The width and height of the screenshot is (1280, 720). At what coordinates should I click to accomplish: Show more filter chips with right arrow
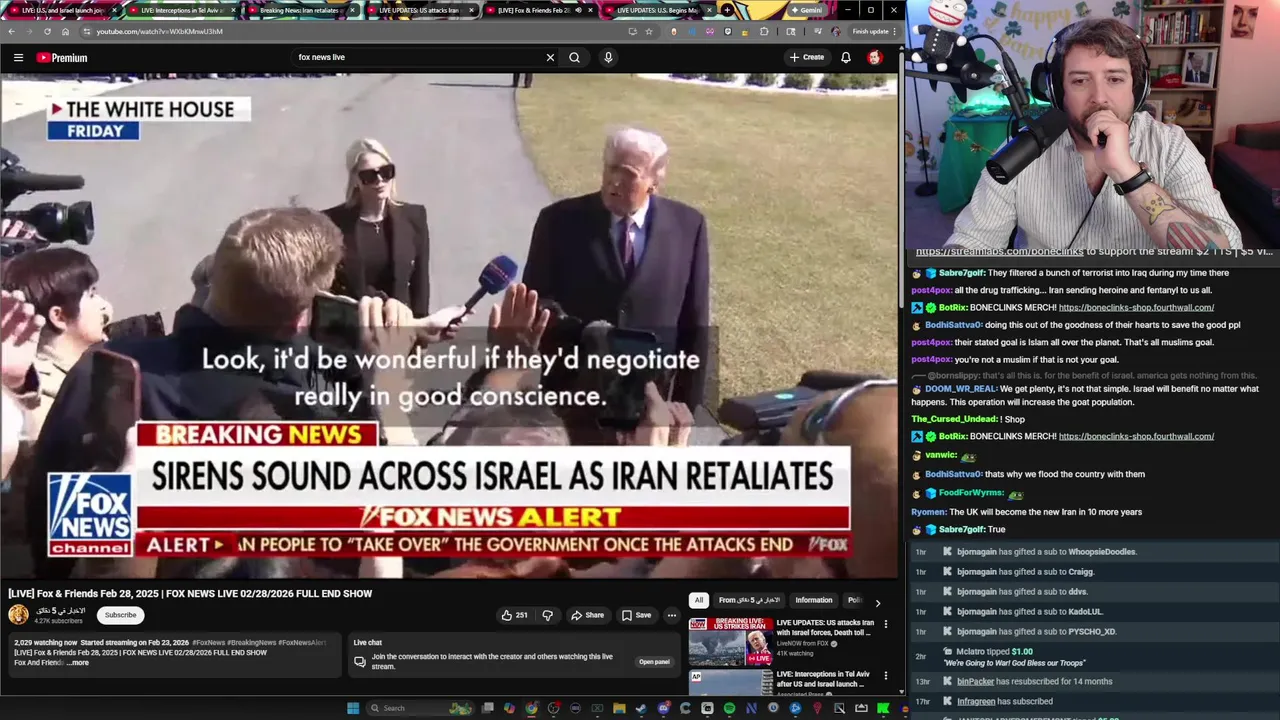(x=877, y=603)
